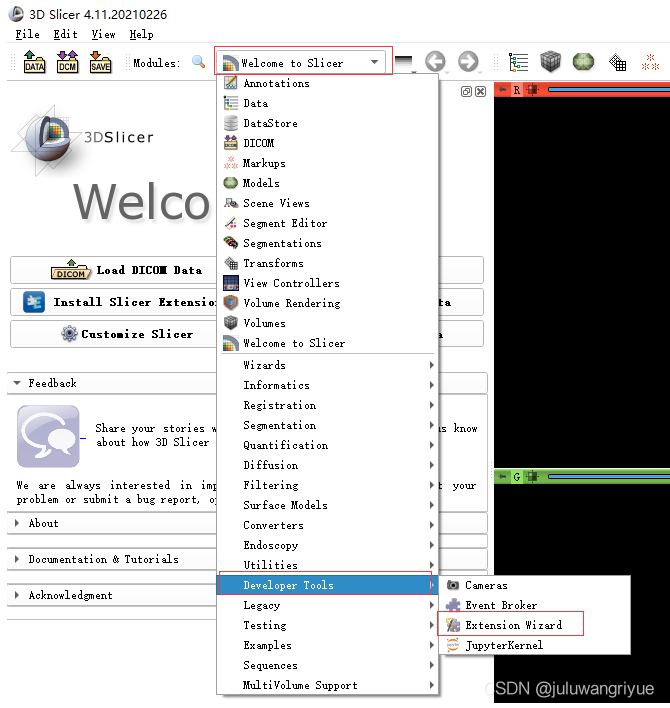Select DICOM in module list
Screen dimensions: 670x708
click(x=327, y=143)
